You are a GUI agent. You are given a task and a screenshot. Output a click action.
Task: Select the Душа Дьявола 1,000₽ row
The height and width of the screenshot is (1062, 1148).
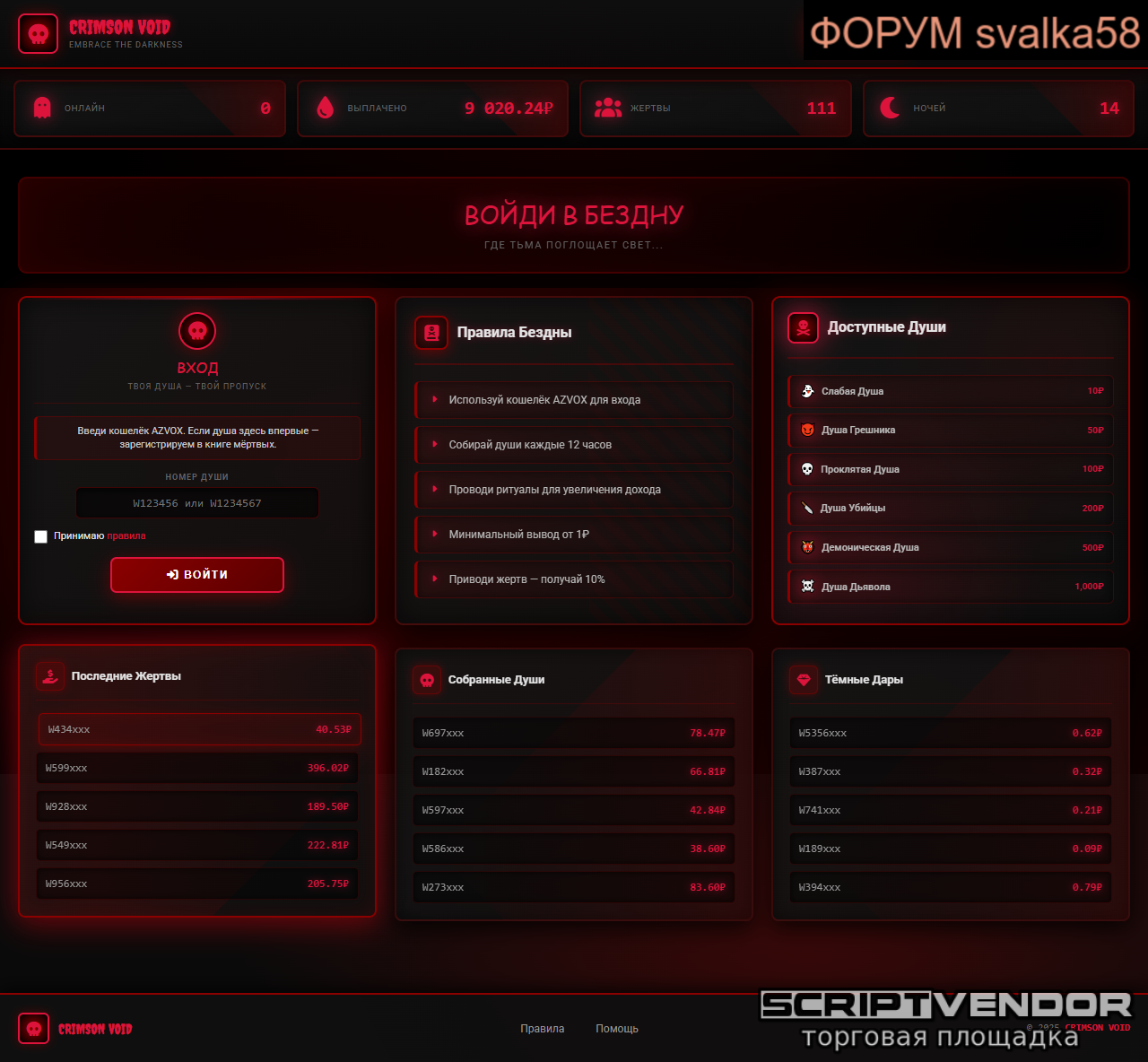click(x=951, y=587)
